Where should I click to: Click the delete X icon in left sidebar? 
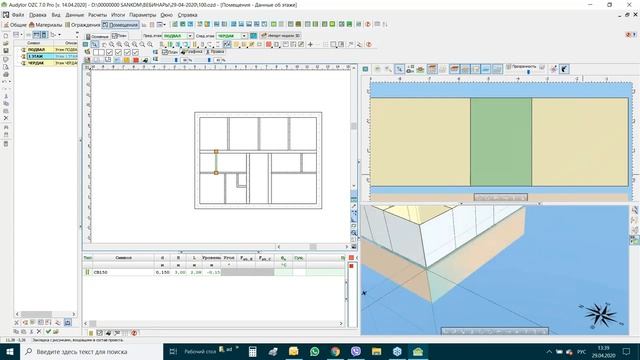point(6,118)
